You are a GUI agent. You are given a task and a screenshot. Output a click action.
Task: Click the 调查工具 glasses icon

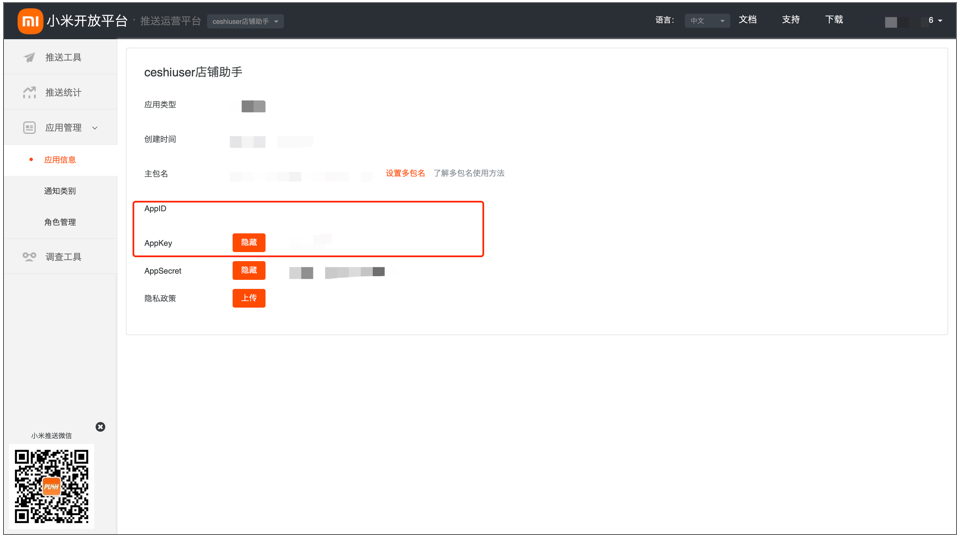tap(29, 257)
